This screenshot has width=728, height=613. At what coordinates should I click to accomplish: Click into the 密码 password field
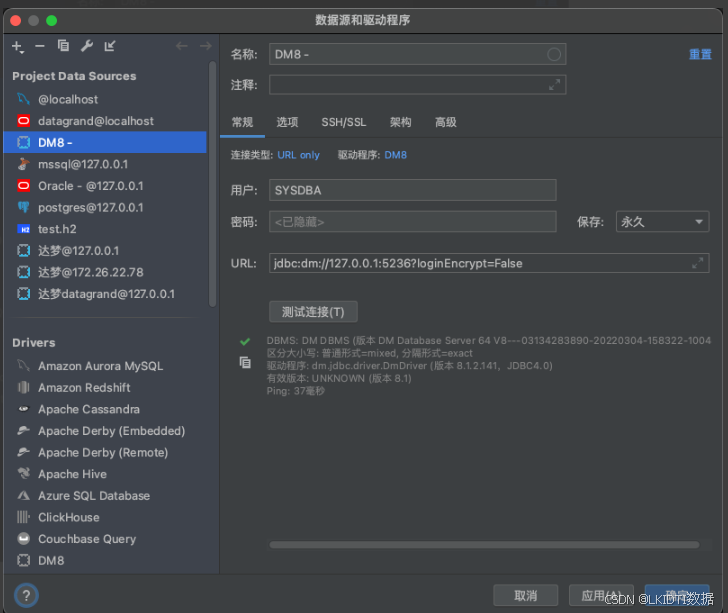click(x=412, y=222)
